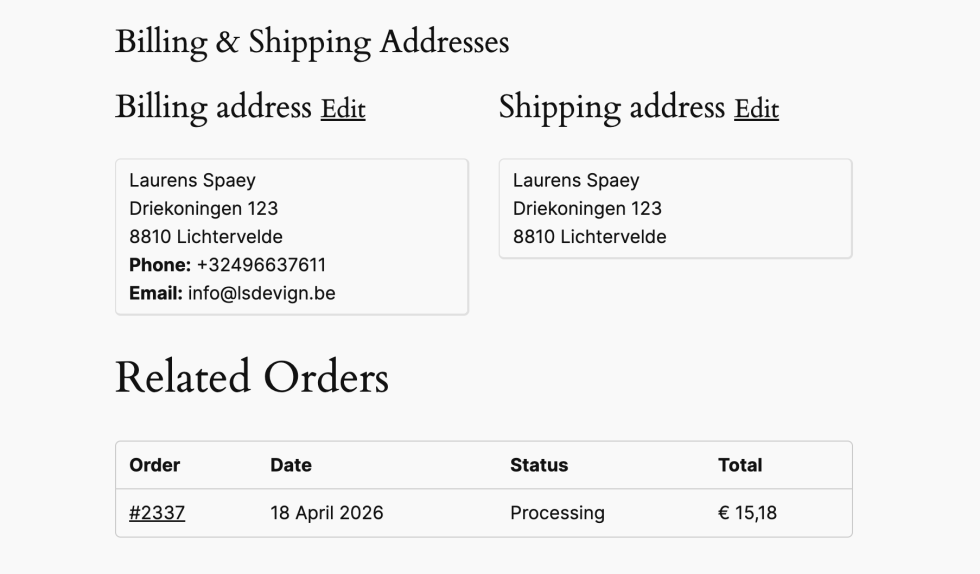Screen dimensions: 980x574
Task: Click the € 15,18 order total
Action: [x=747, y=513]
